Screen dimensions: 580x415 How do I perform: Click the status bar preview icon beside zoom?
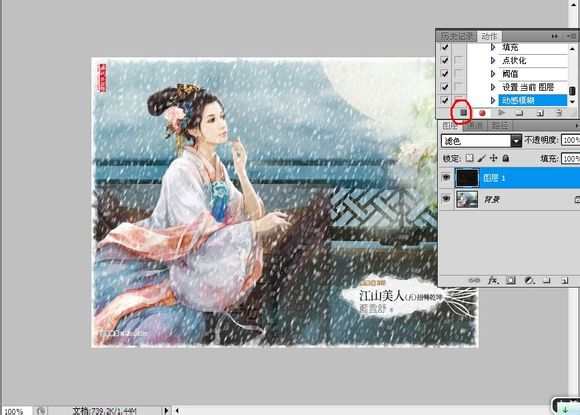tap(41, 411)
